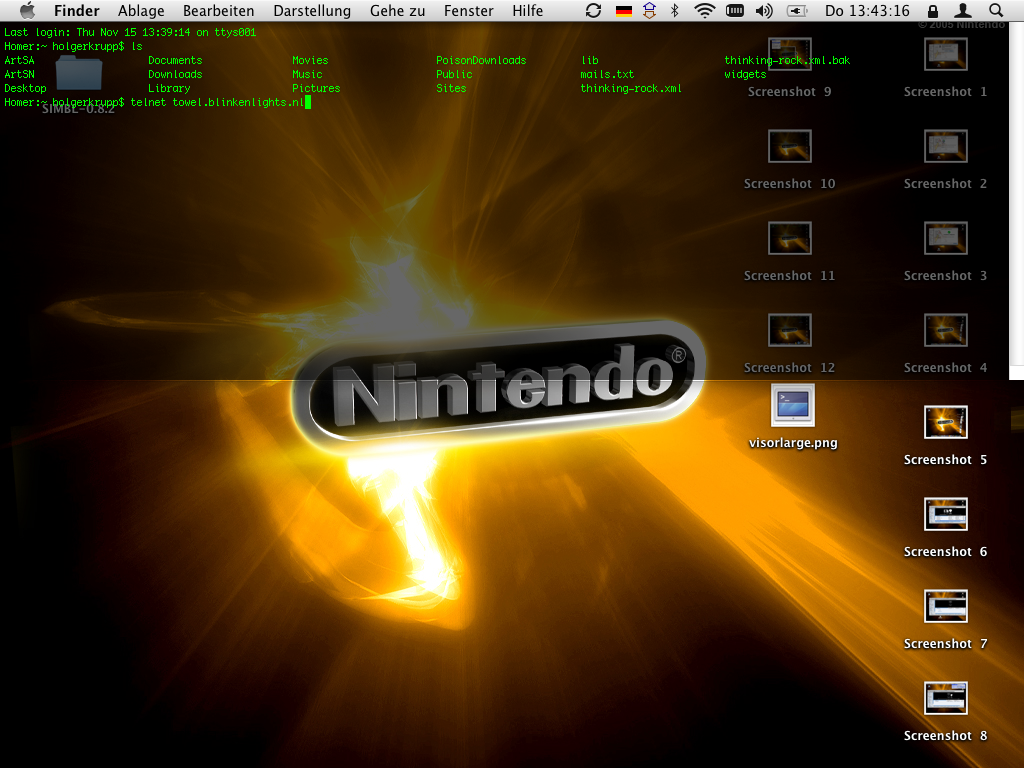Screen dimensions: 1024x768
Task: Click 'thinking-rock.xml' in terminal listing
Action: point(631,88)
